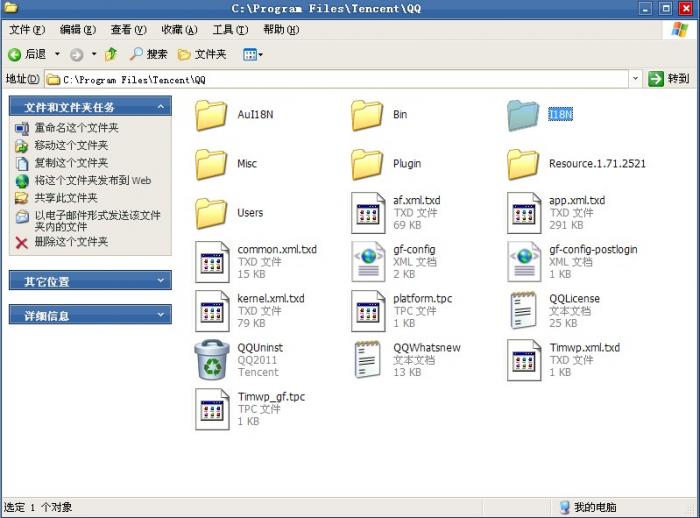Open the 文件(F) menu
700x518 pixels.
click(x=27, y=30)
